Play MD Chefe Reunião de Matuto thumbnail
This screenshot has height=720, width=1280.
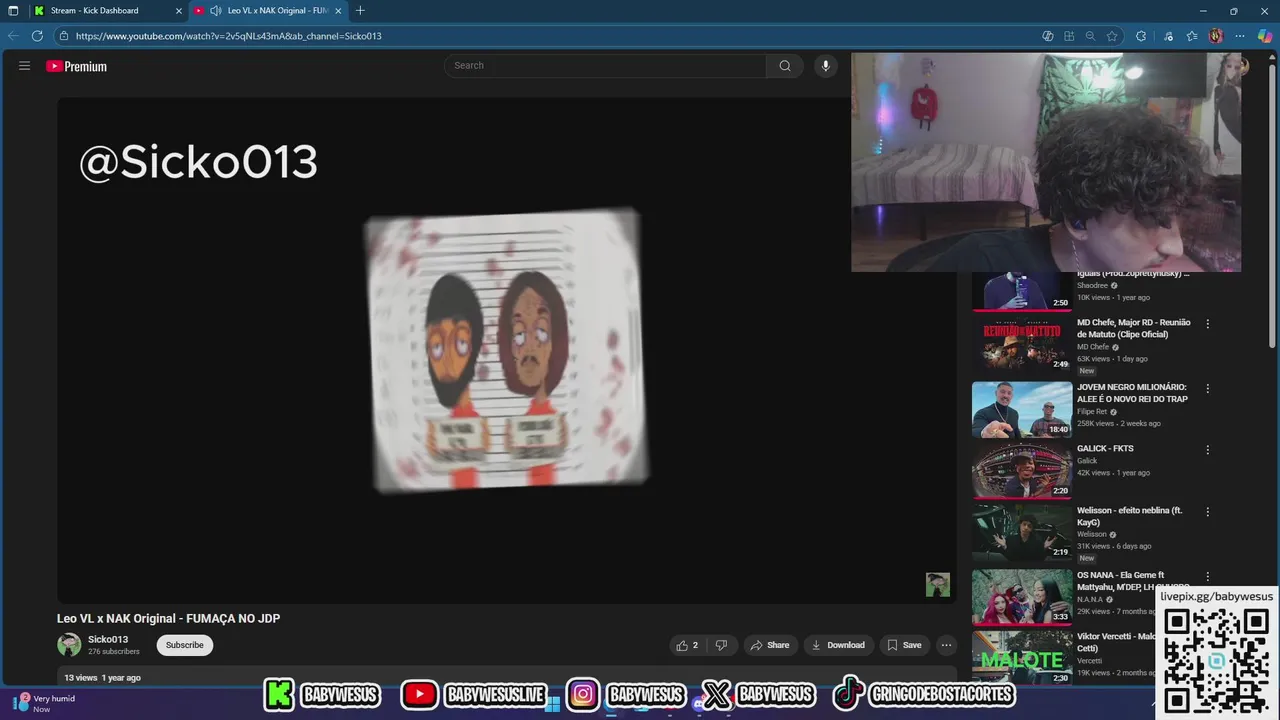[x=1022, y=345]
